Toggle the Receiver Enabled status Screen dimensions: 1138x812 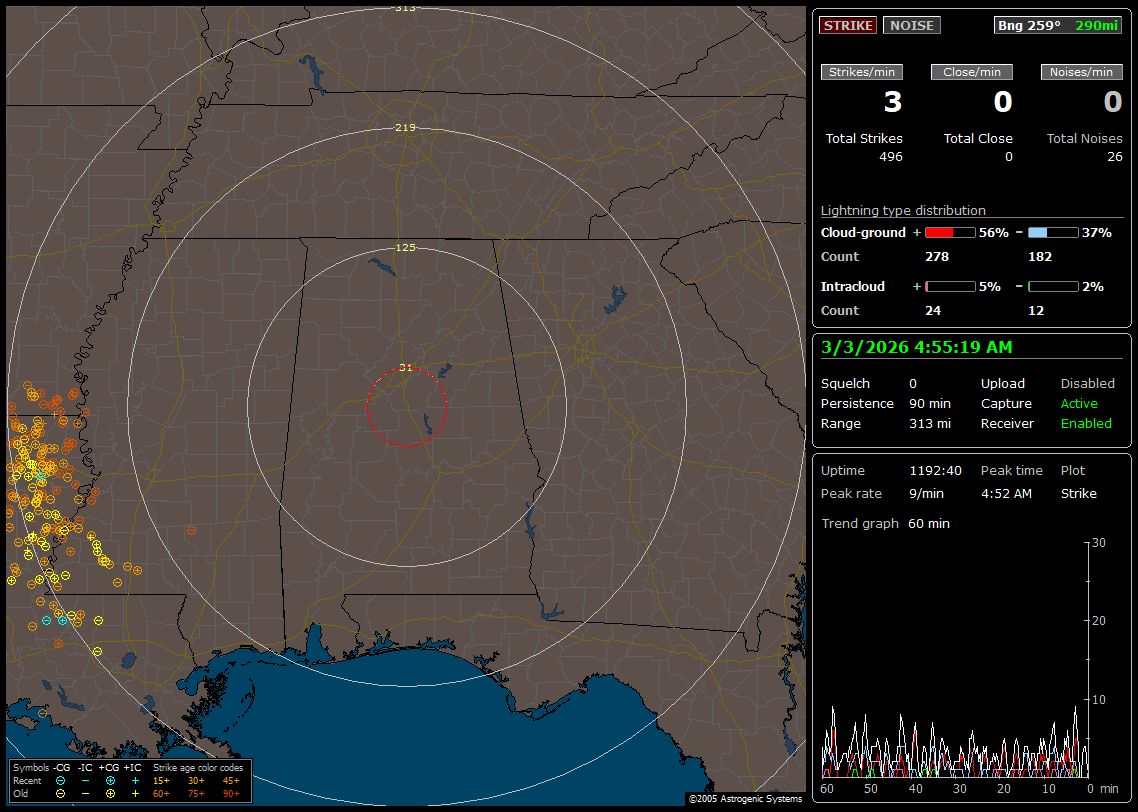pos(1086,423)
